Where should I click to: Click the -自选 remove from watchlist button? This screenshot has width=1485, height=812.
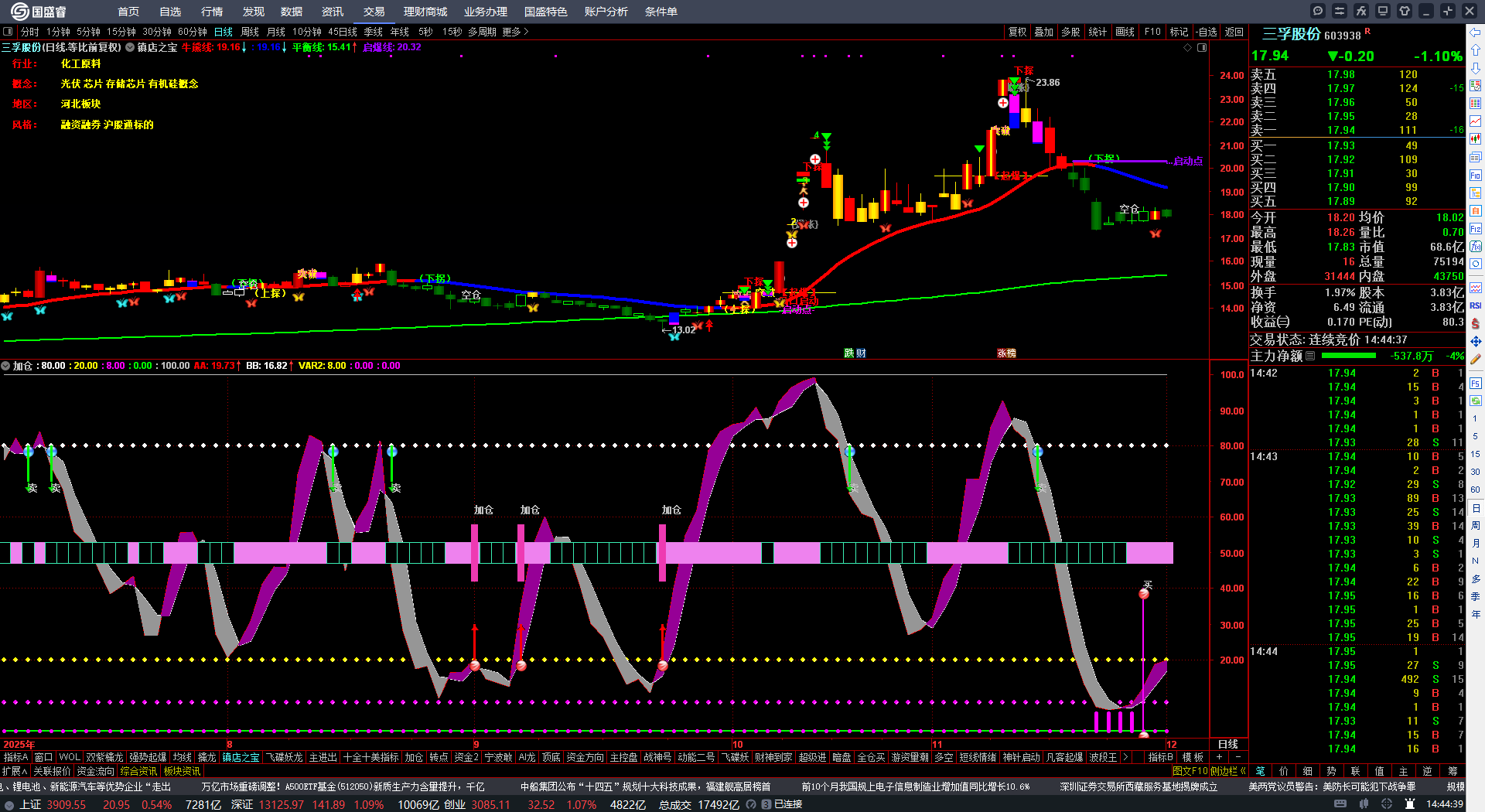point(1206,32)
